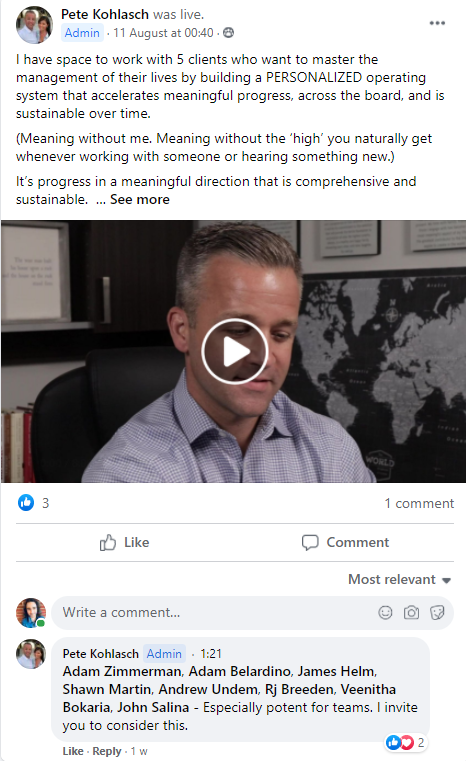
Task: Like Pete Kohlasch's comment
Action: tap(73, 751)
